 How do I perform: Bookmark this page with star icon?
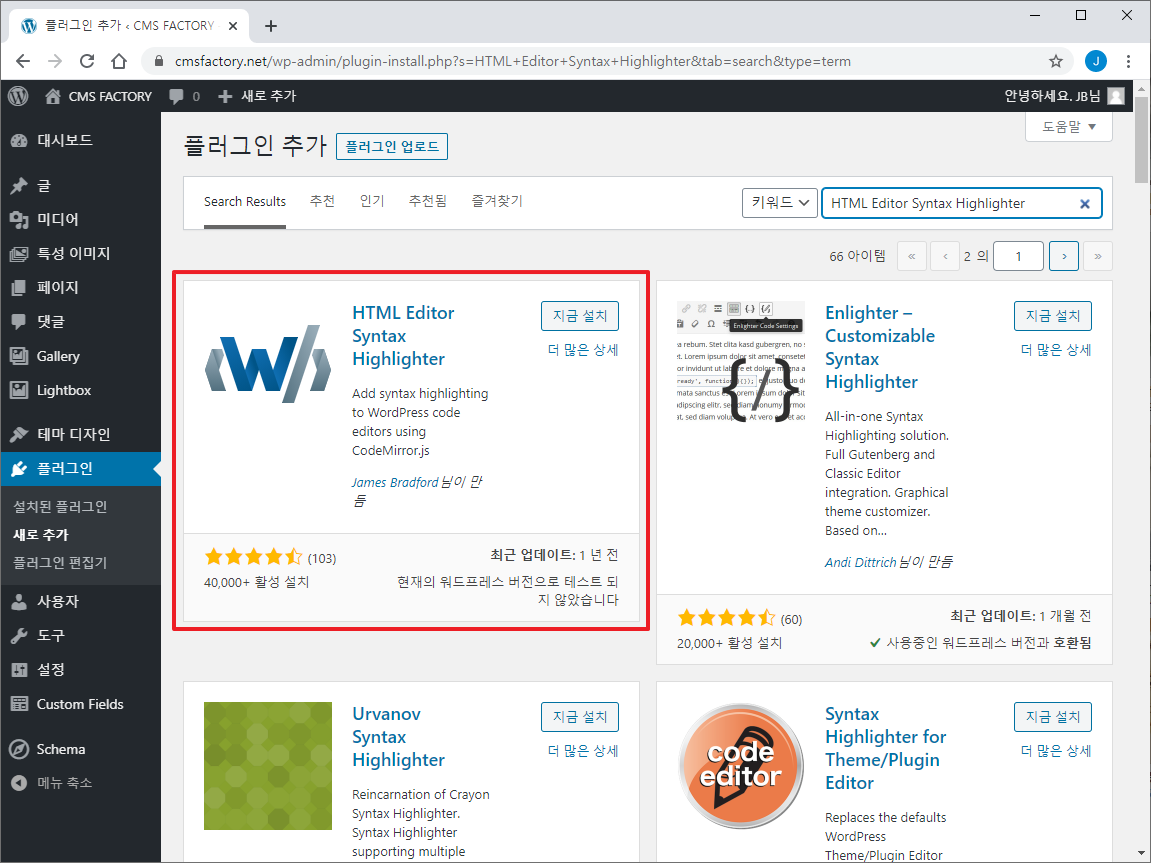pyautogui.click(x=1056, y=61)
